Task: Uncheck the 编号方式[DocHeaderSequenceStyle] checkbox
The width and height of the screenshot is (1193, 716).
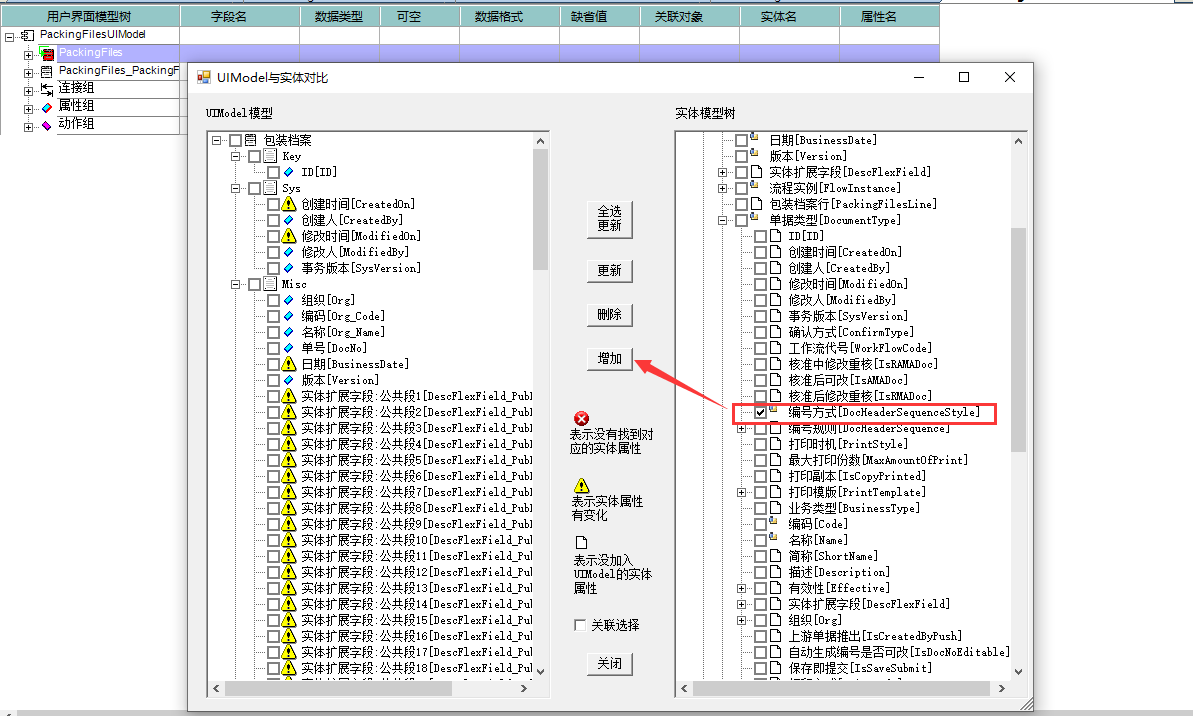Action: [x=761, y=412]
